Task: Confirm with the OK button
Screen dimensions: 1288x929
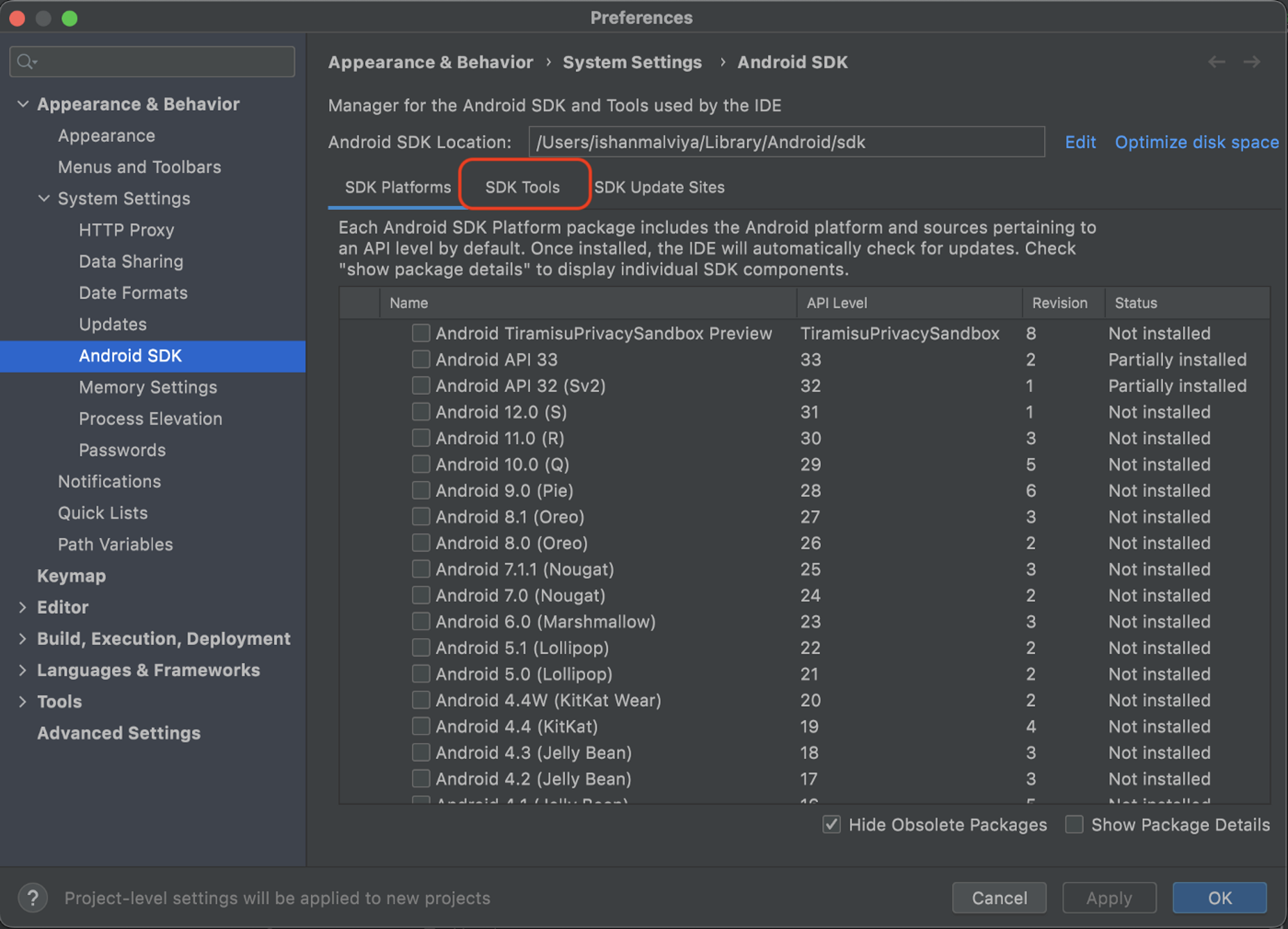Action: (1219, 897)
